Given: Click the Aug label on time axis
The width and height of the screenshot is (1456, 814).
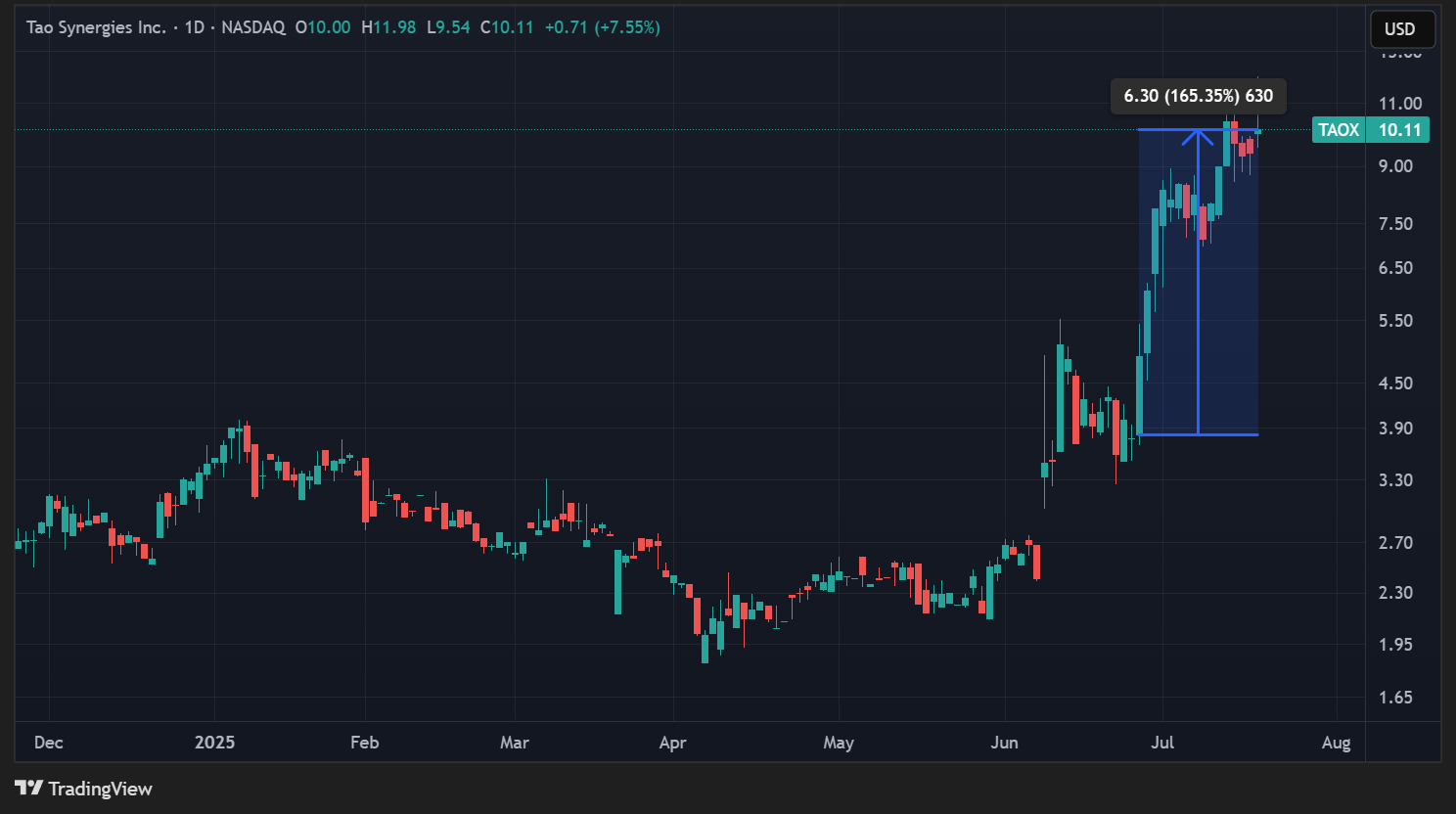Looking at the screenshot, I should click(x=1336, y=743).
